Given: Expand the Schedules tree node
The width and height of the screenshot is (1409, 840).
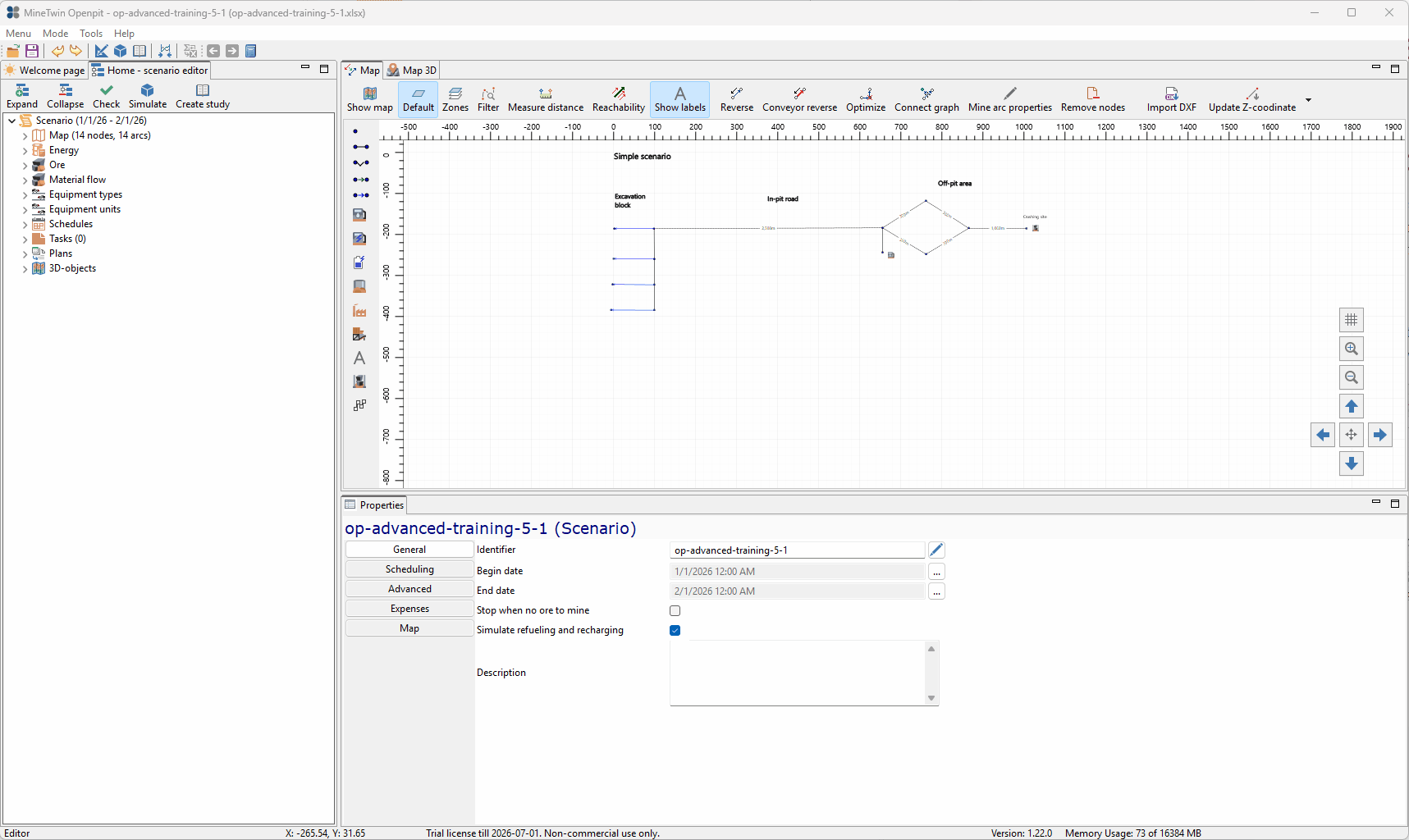Looking at the screenshot, I should [x=25, y=224].
